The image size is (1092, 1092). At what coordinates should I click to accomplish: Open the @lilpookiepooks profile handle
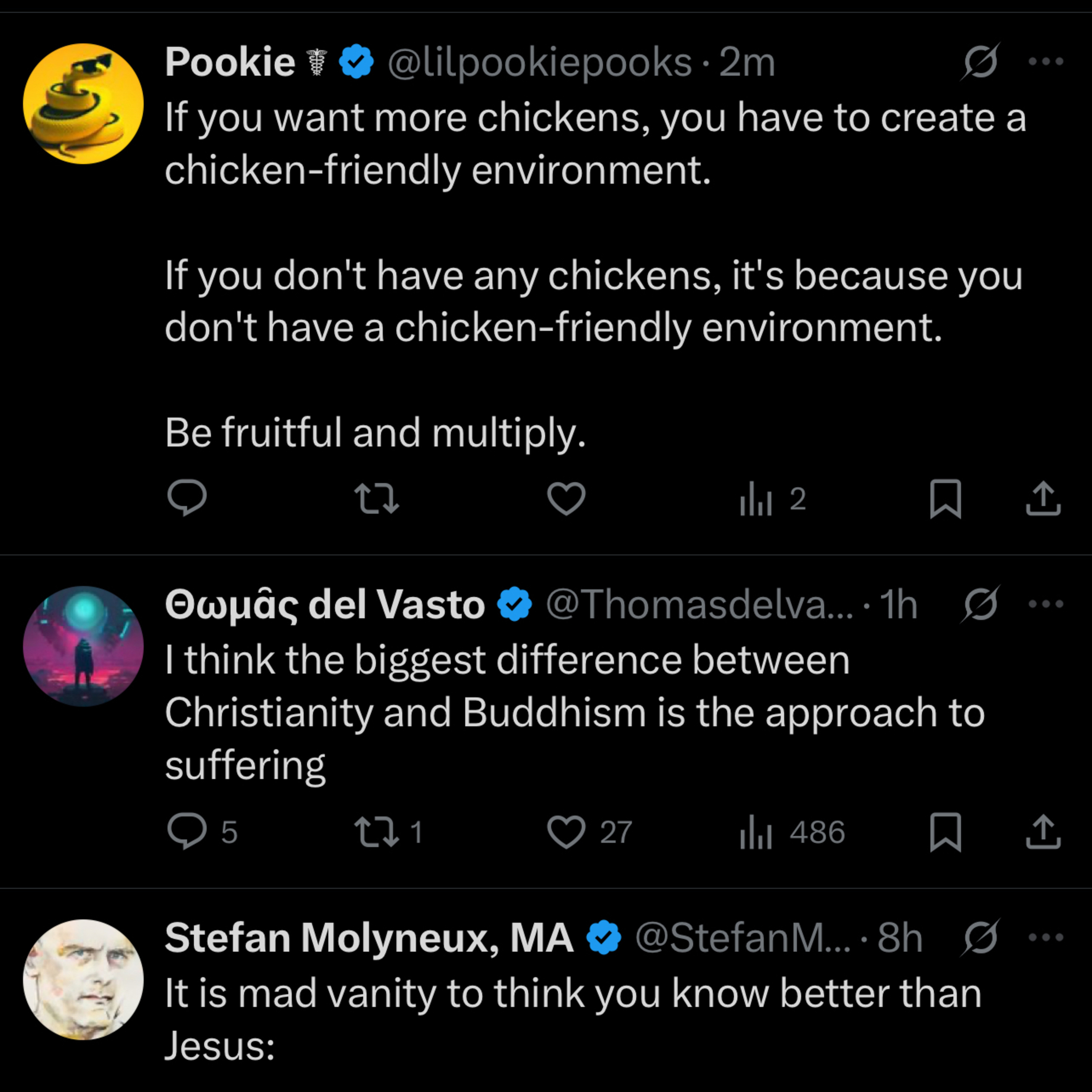(x=539, y=62)
